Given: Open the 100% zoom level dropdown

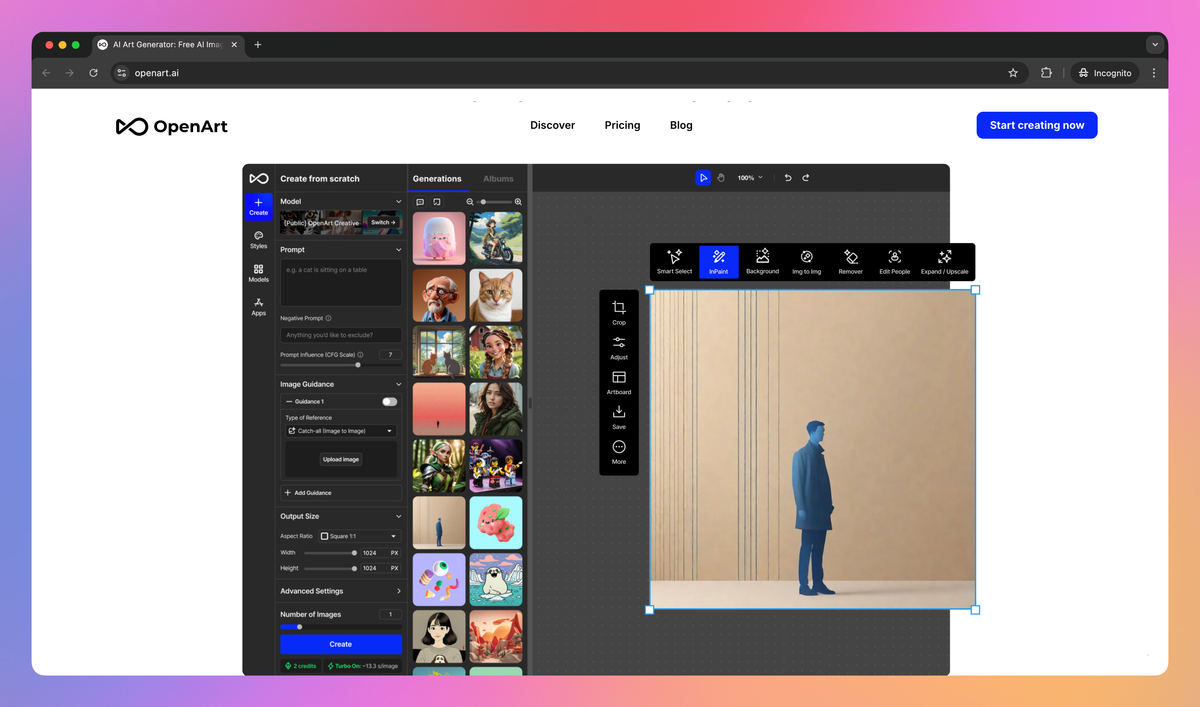Looking at the screenshot, I should [x=750, y=178].
